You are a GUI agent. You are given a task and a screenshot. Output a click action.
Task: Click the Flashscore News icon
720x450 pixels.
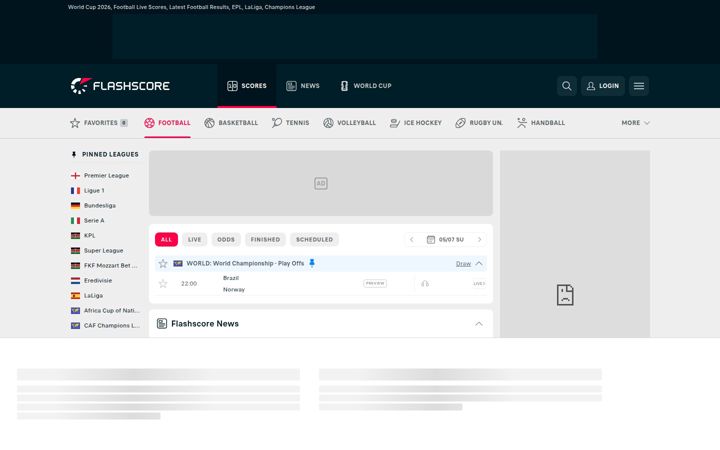tap(162, 324)
